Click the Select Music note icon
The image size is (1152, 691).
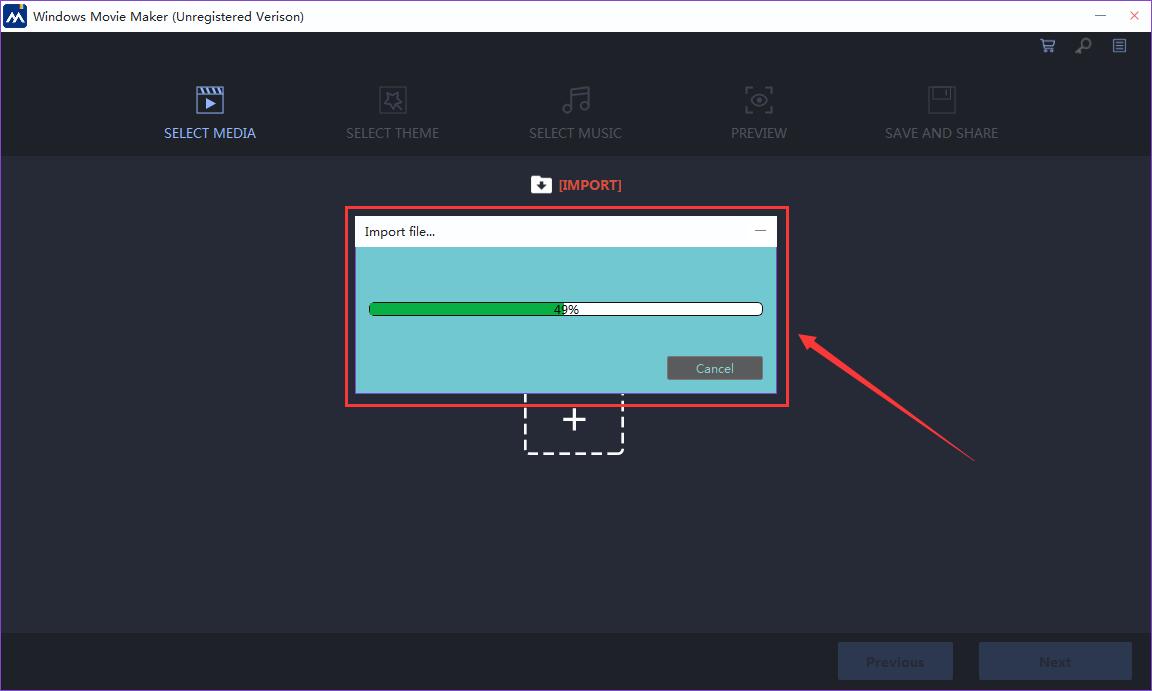tap(575, 100)
